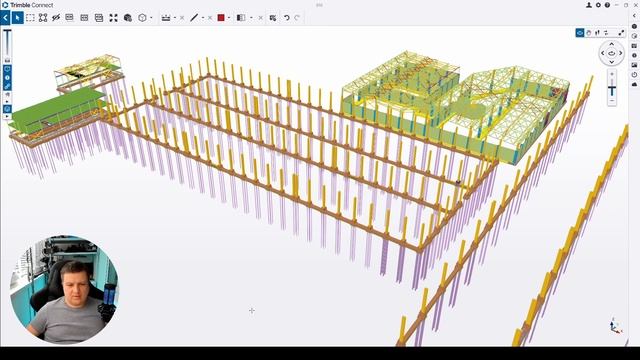This screenshot has height=360, width=640.
Task: Toggle the info icon in left panel
Action: [7, 78]
